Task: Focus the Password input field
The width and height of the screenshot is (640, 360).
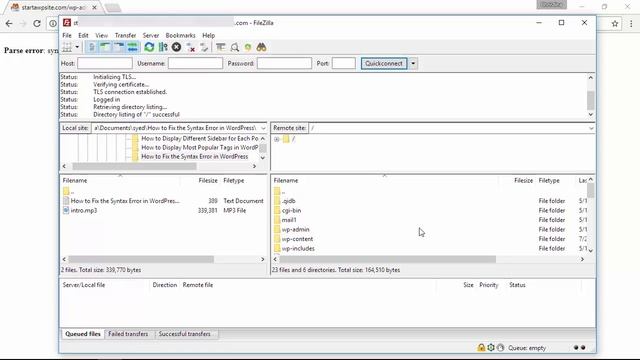Action: pyautogui.click(x=284, y=63)
